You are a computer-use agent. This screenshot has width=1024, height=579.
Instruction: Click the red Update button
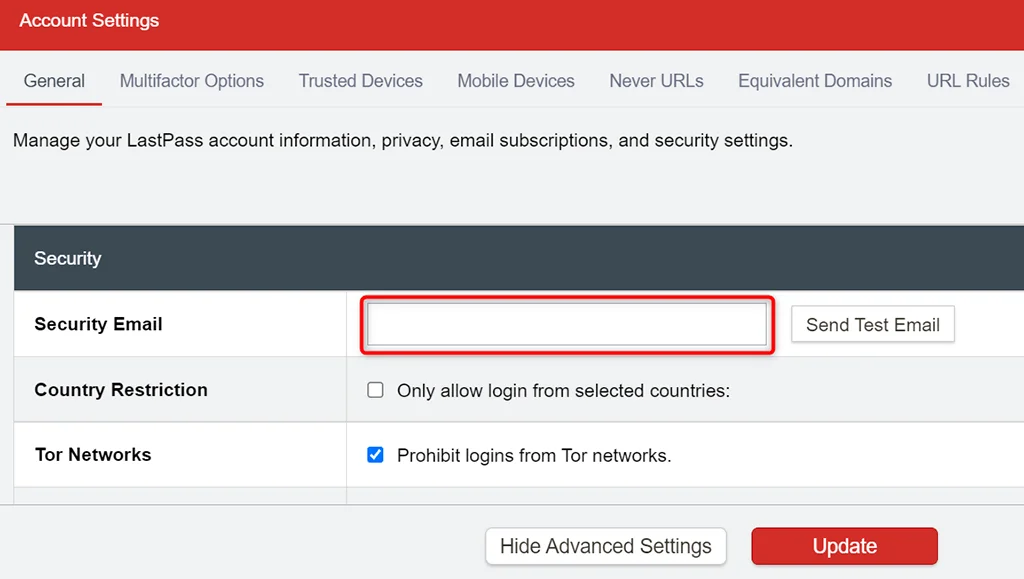click(x=844, y=546)
